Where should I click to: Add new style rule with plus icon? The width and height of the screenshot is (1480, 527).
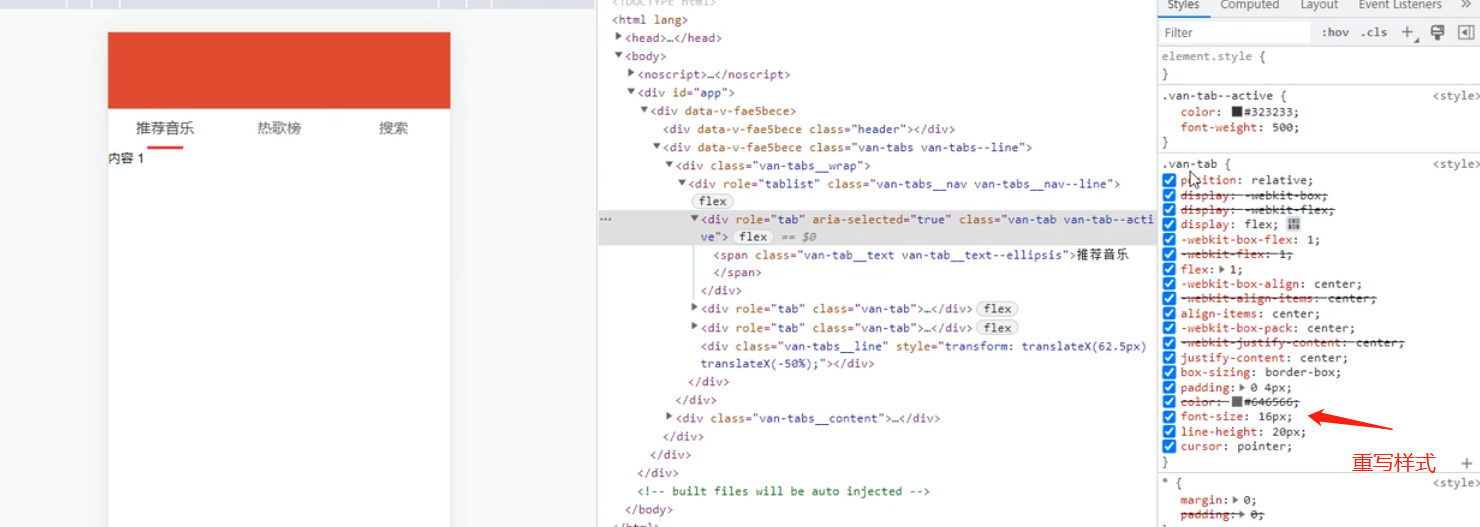tap(1408, 33)
